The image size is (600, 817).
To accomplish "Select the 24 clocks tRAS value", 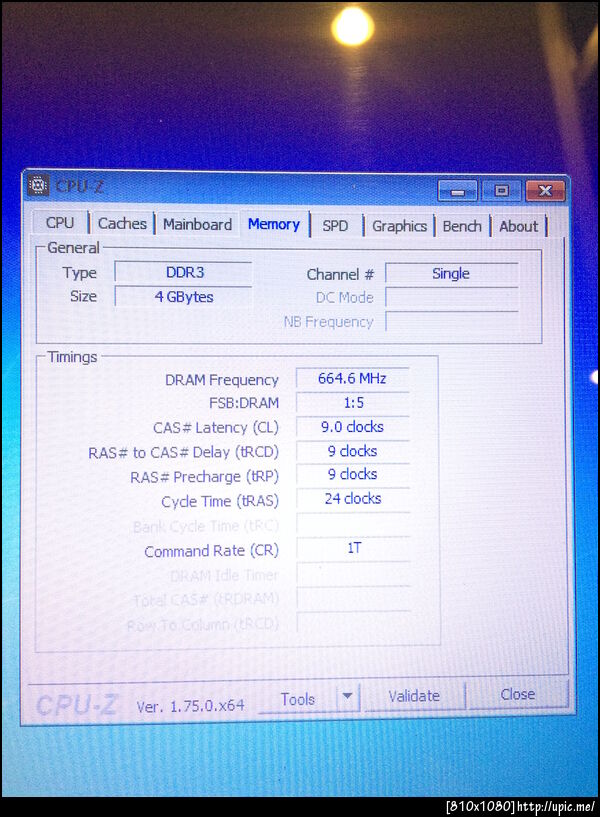I will pos(353,499).
